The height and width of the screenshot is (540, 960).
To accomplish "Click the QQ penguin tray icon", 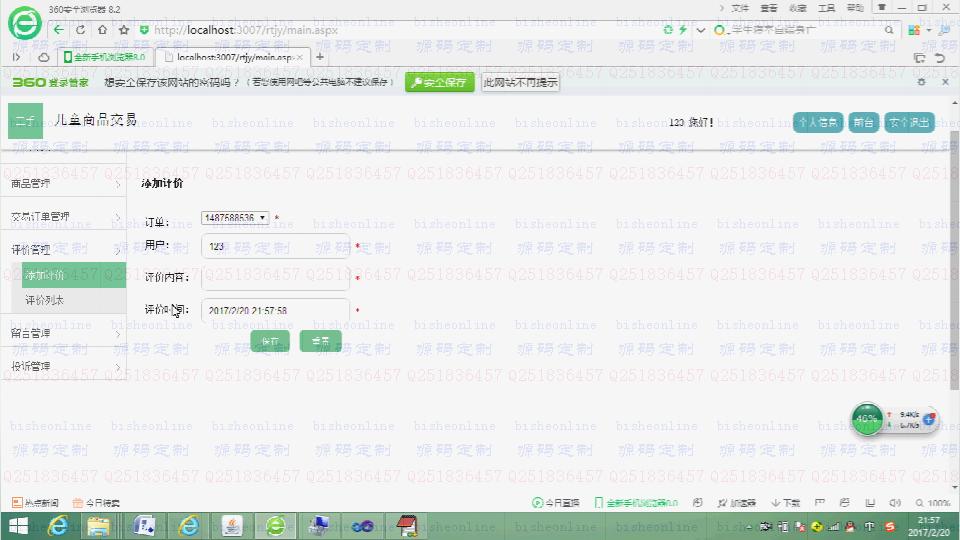I will [850, 526].
